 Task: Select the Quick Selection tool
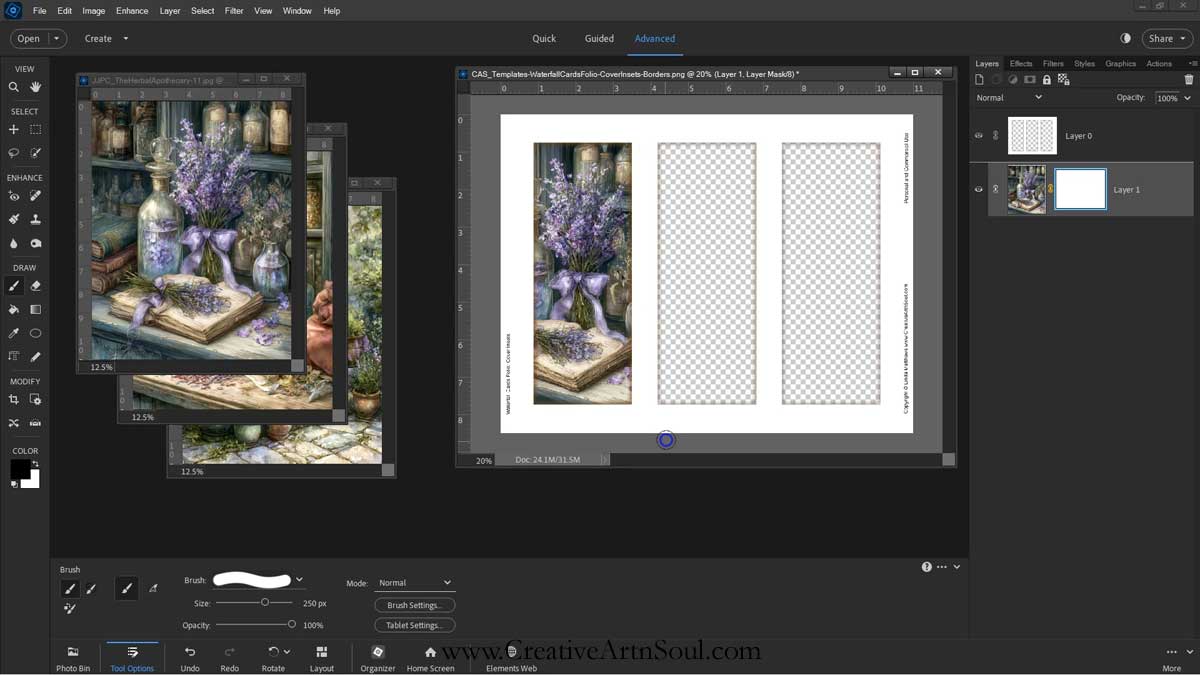(36, 153)
